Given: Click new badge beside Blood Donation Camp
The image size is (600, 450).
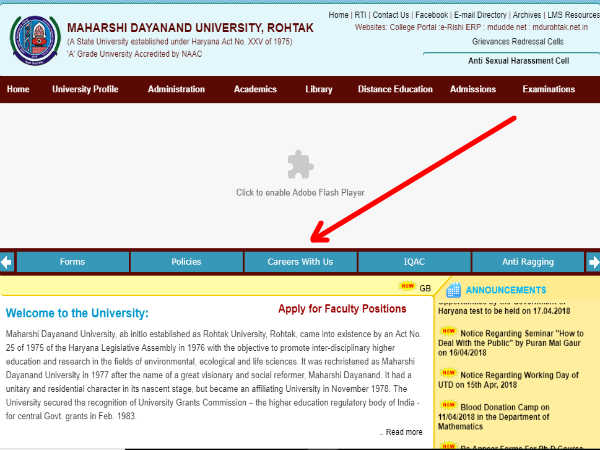Looking at the screenshot, I should click(448, 404).
